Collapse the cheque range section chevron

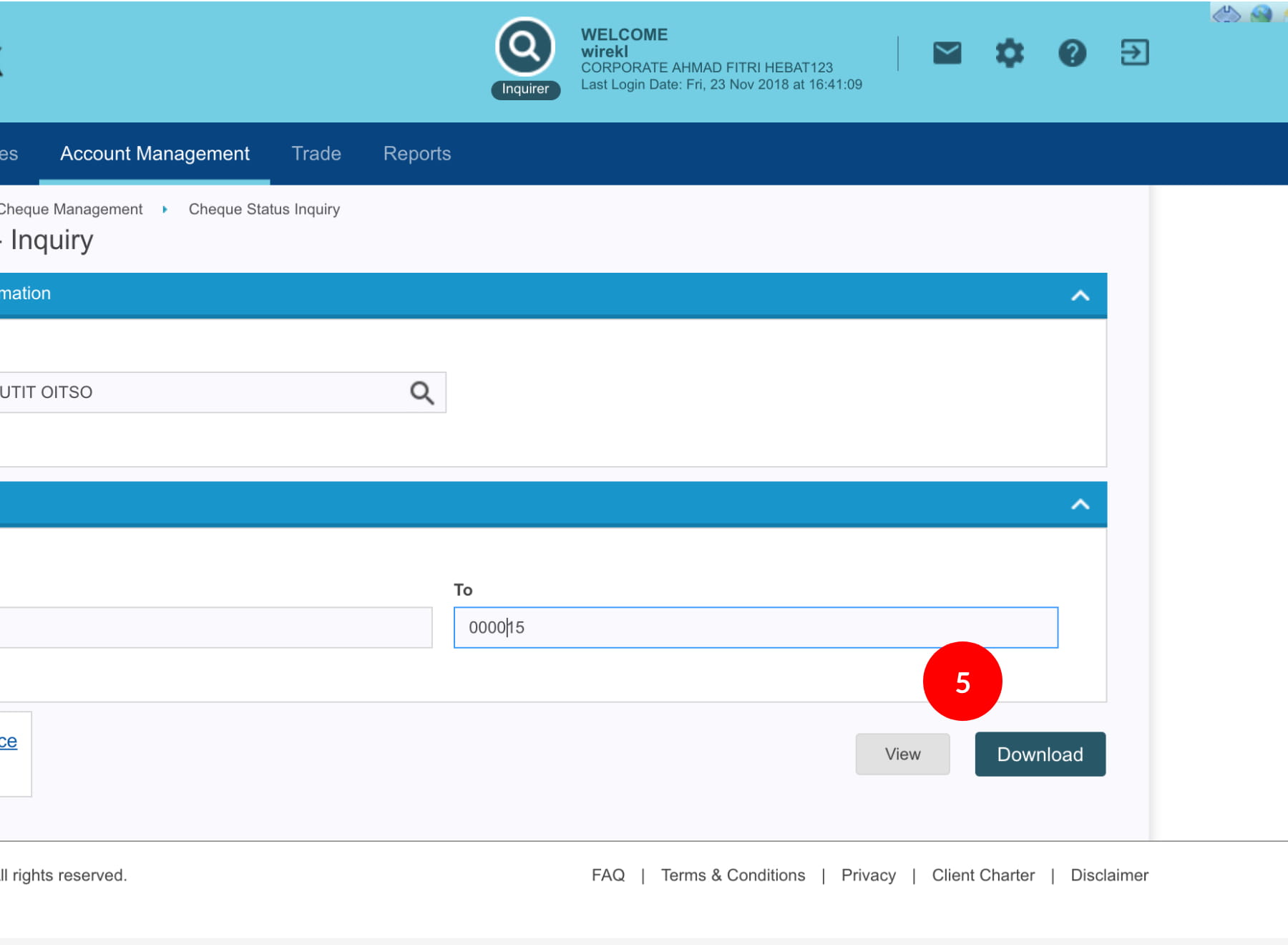point(1080,504)
